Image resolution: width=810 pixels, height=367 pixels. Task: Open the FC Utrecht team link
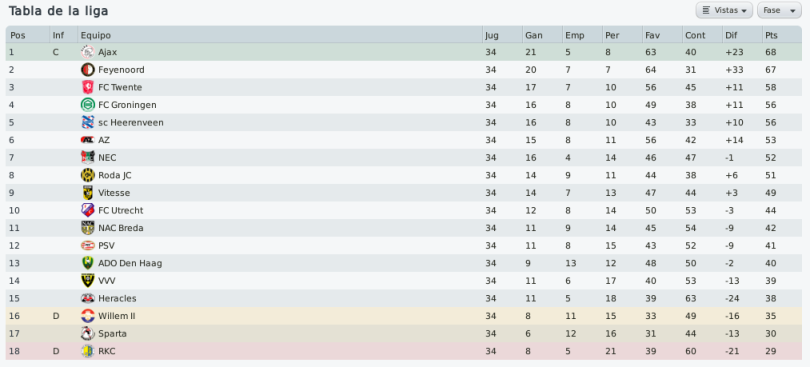(x=120, y=210)
